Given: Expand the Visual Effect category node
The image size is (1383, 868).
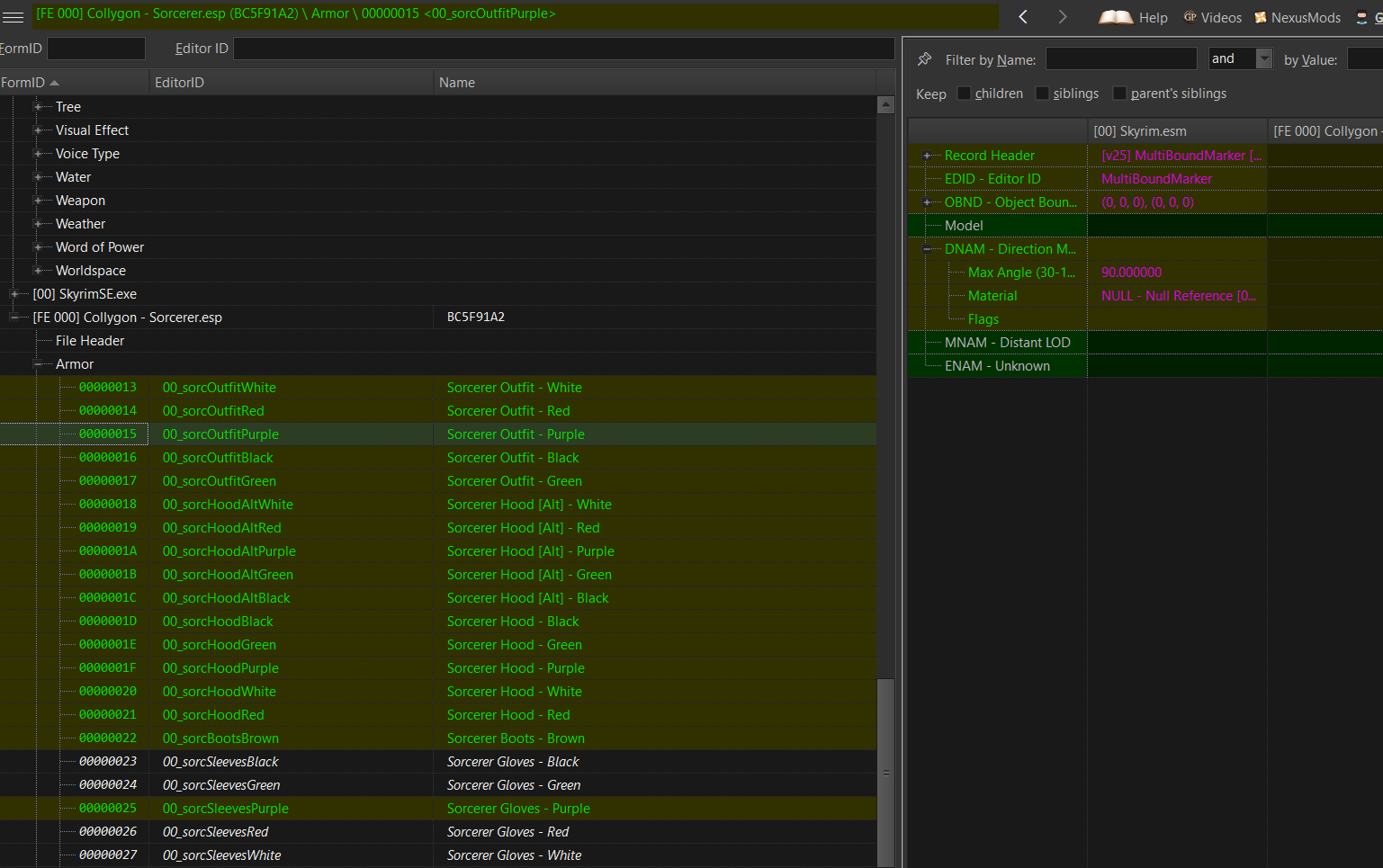Looking at the screenshot, I should [x=38, y=130].
